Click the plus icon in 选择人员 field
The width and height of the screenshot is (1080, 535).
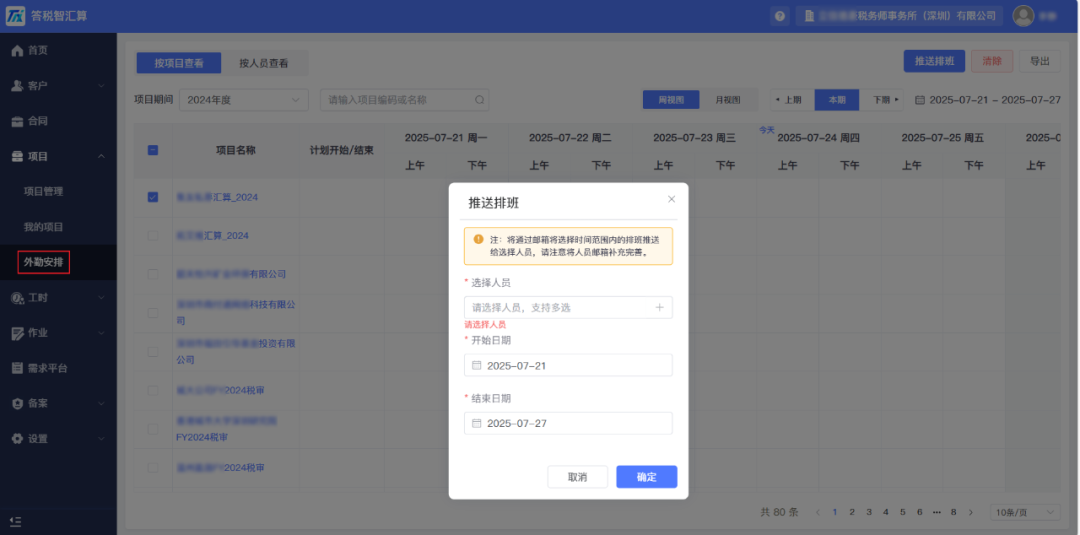(659, 308)
